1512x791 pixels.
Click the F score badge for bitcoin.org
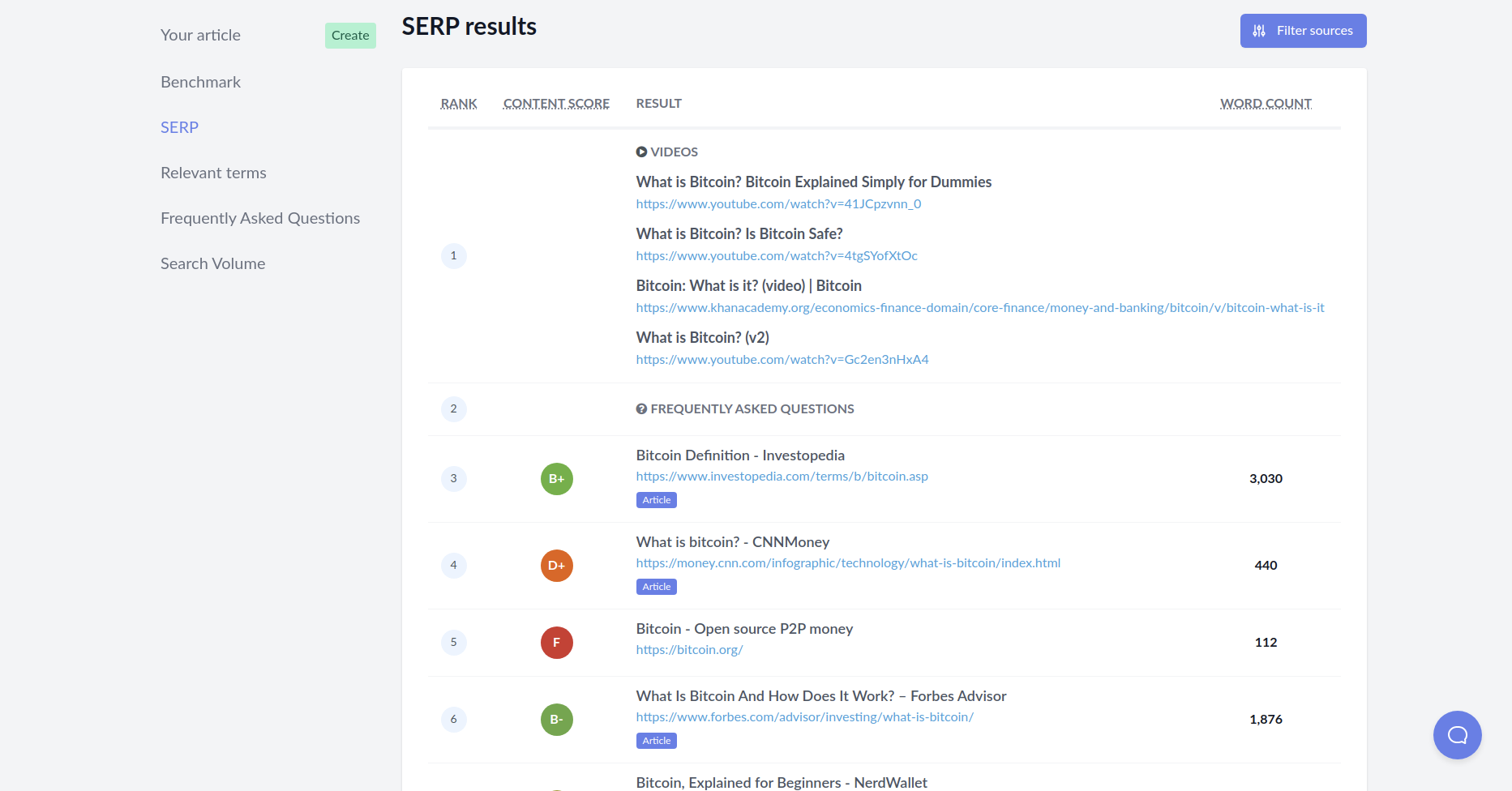pyautogui.click(x=556, y=642)
